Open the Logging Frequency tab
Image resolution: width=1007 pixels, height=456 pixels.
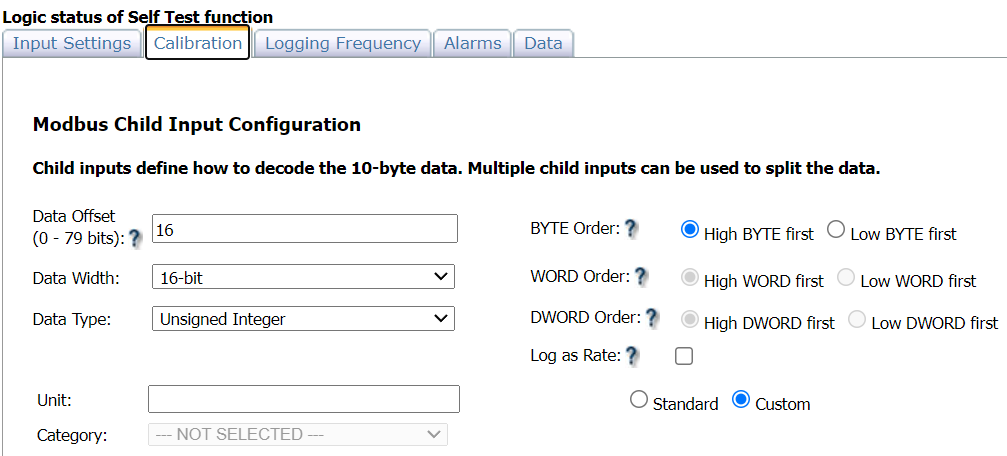coord(342,43)
